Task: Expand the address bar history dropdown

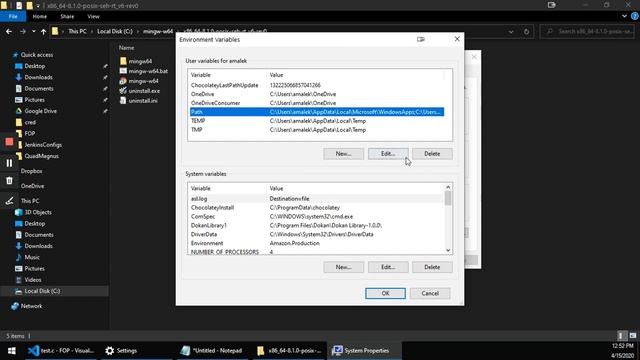Action: pyautogui.click(x=511, y=31)
